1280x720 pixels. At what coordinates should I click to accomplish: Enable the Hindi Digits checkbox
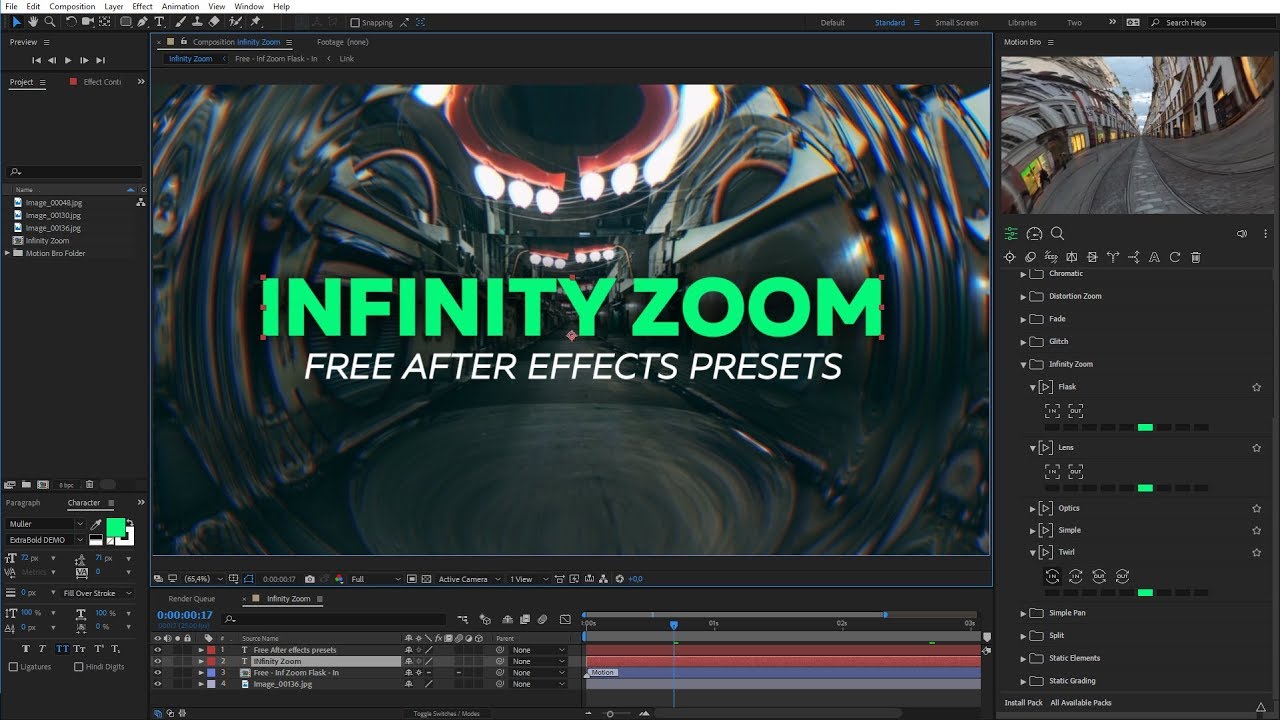(x=79, y=667)
